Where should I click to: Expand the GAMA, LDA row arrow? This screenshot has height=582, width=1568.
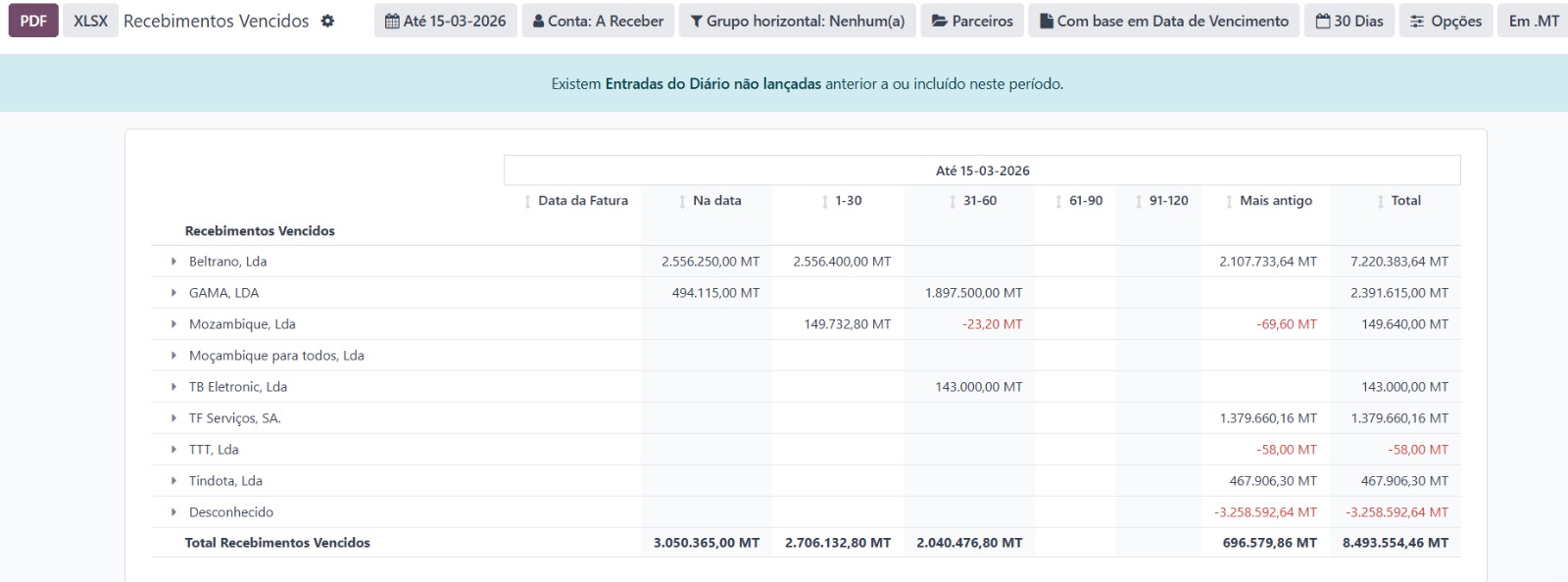coord(173,293)
